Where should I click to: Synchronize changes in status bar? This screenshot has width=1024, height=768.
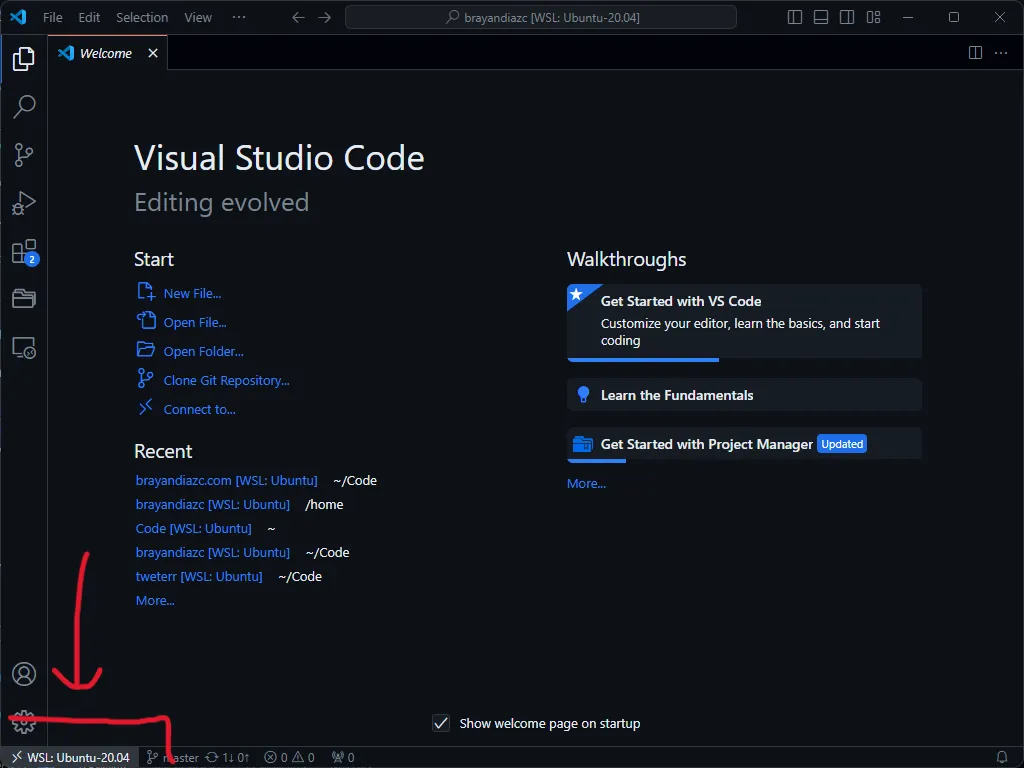coord(227,758)
